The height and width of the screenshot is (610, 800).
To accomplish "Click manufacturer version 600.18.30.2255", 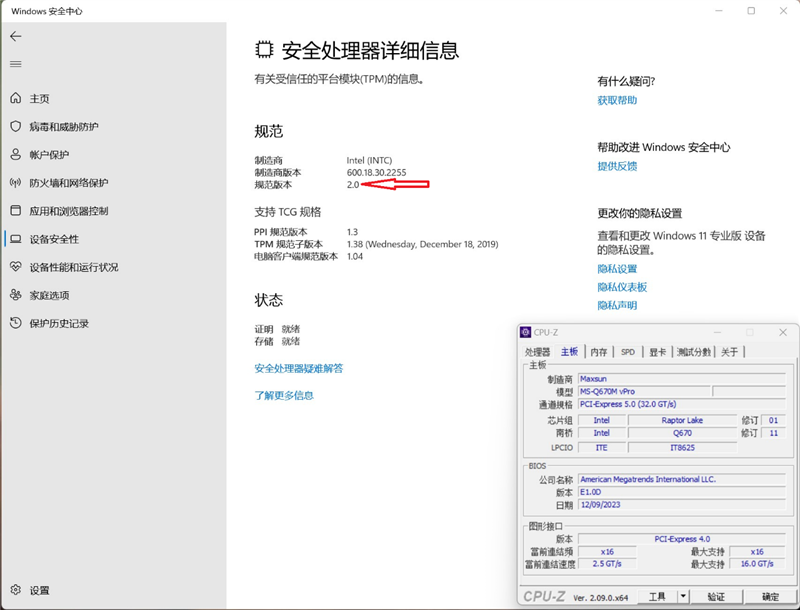I will pos(377,172).
